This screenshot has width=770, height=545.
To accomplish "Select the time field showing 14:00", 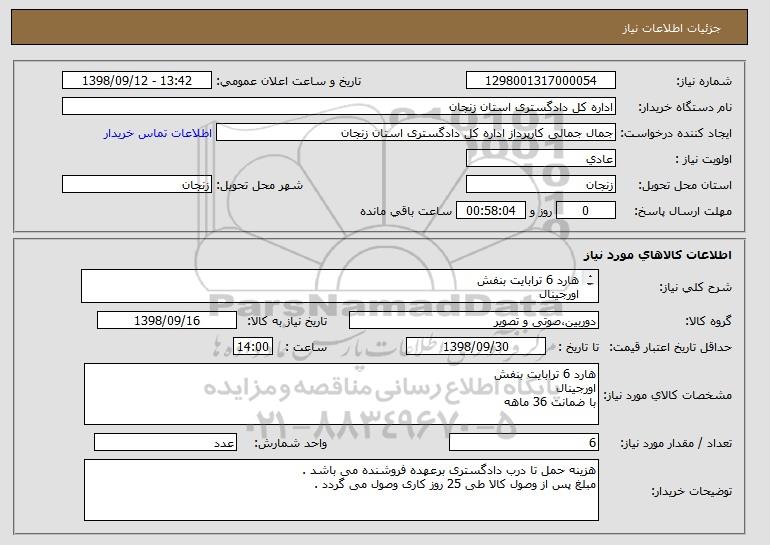I will [x=253, y=347].
